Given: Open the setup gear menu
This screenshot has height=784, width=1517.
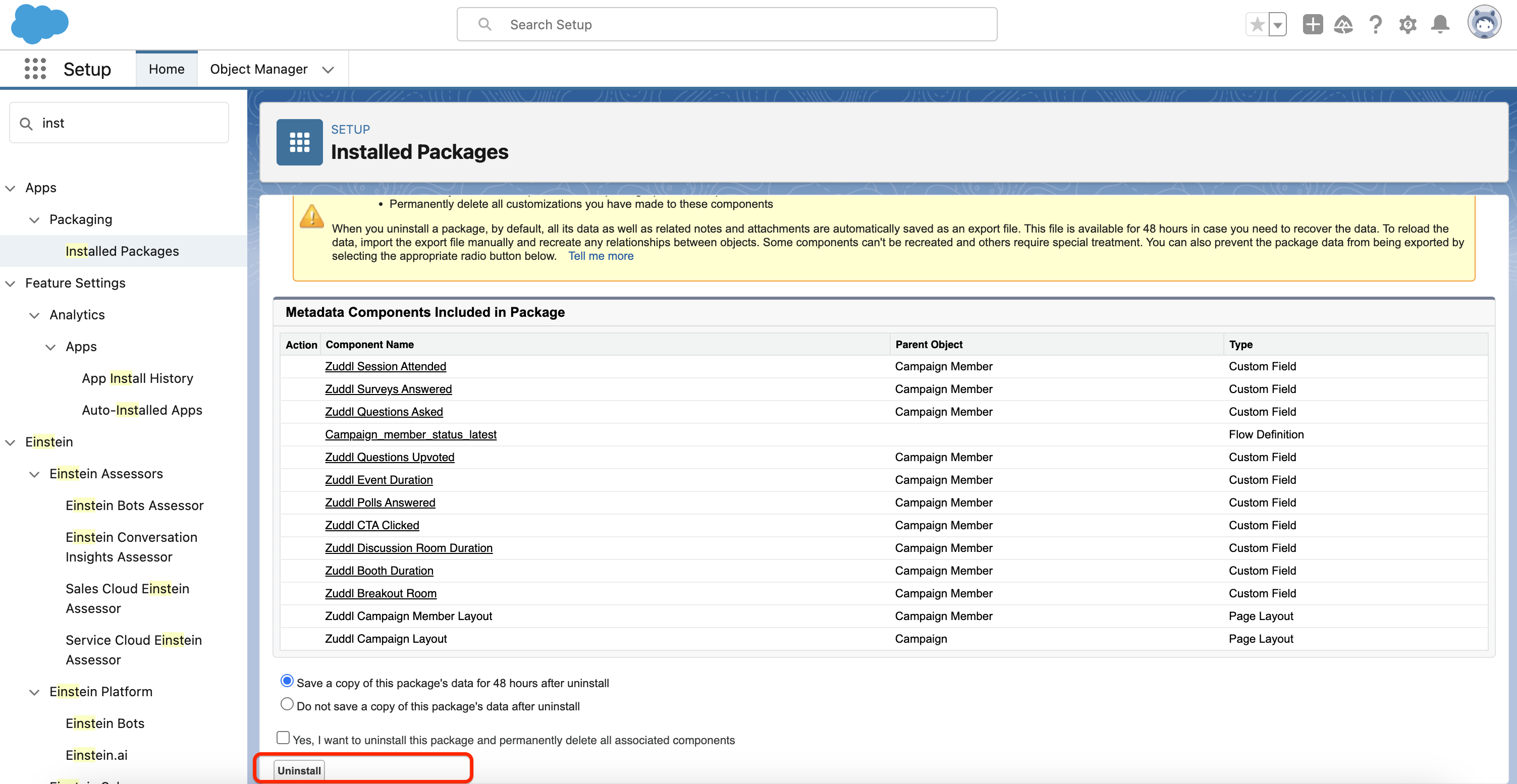Looking at the screenshot, I should (1407, 25).
